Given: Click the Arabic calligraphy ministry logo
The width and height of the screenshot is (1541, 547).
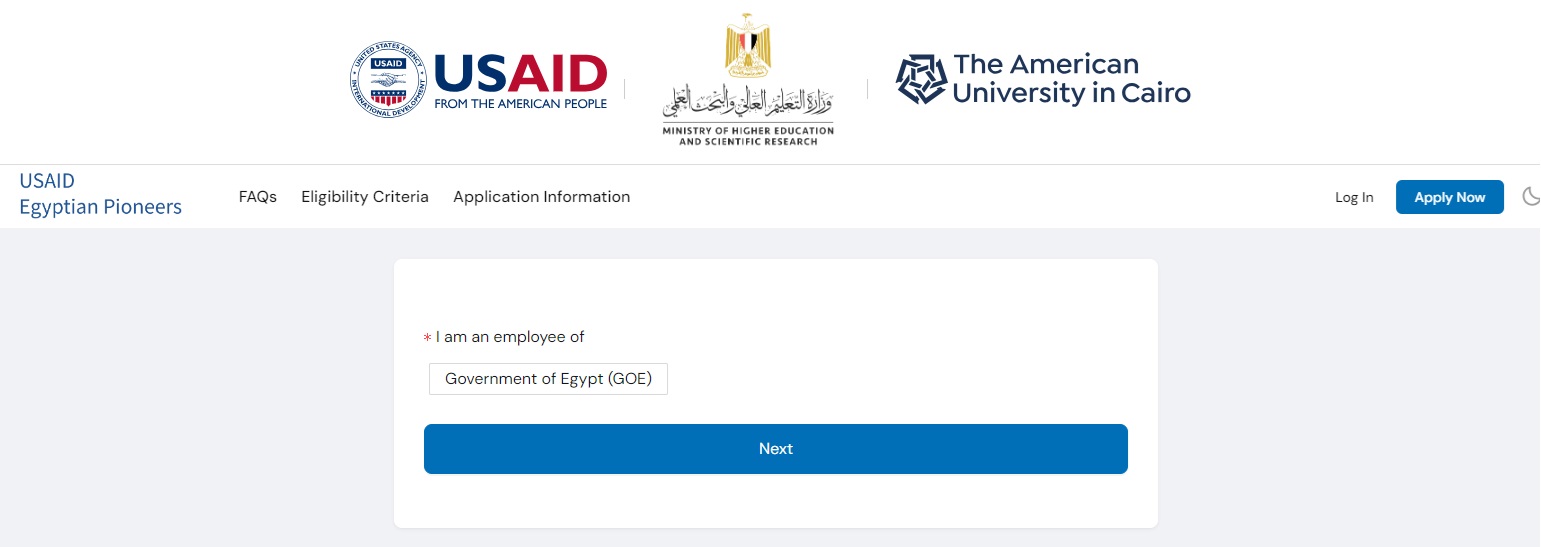Looking at the screenshot, I should click(x=748, y=100).
